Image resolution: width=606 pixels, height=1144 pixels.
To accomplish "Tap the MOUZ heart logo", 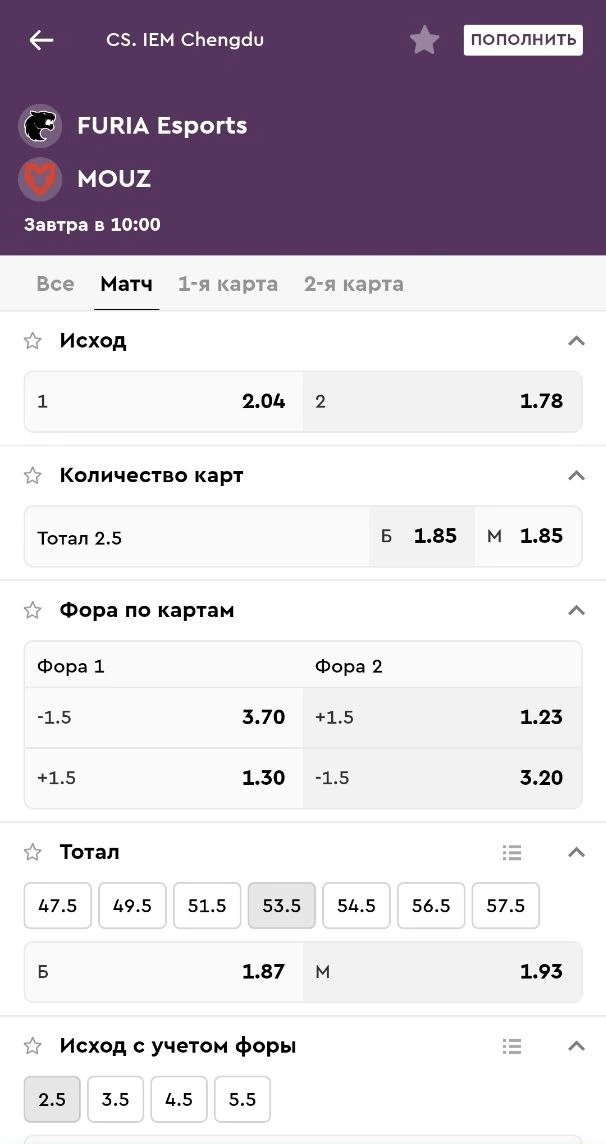I will [x=40, y=180].
